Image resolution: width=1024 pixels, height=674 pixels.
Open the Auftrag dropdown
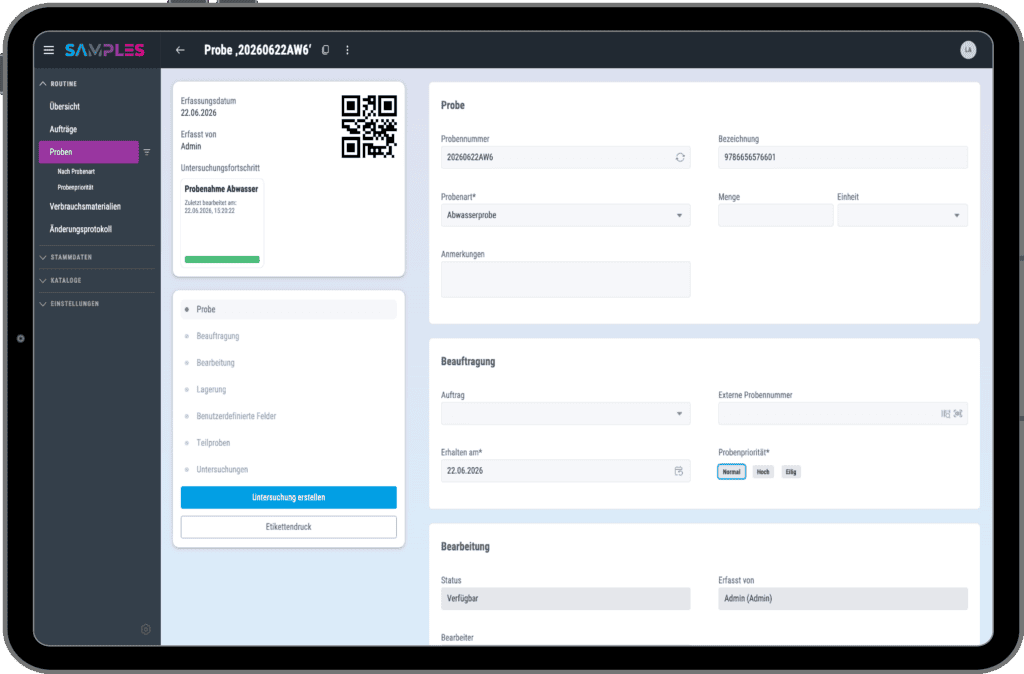tap(566, 413)
